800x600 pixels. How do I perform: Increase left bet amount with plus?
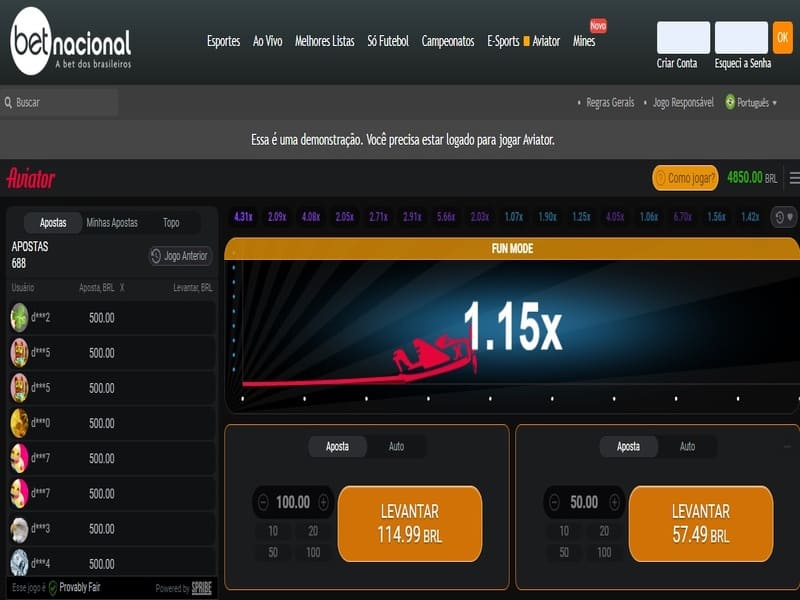click(x=324, y=502)
